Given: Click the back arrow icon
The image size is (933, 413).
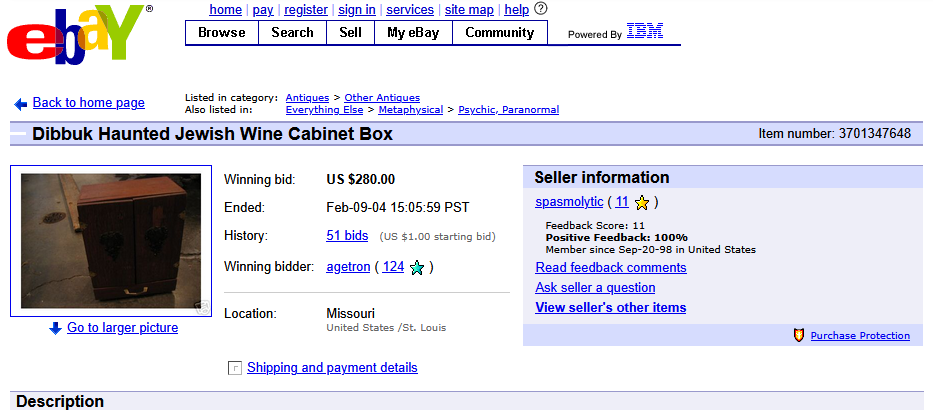Looking at the screenshot, I should tap(20, 103).
